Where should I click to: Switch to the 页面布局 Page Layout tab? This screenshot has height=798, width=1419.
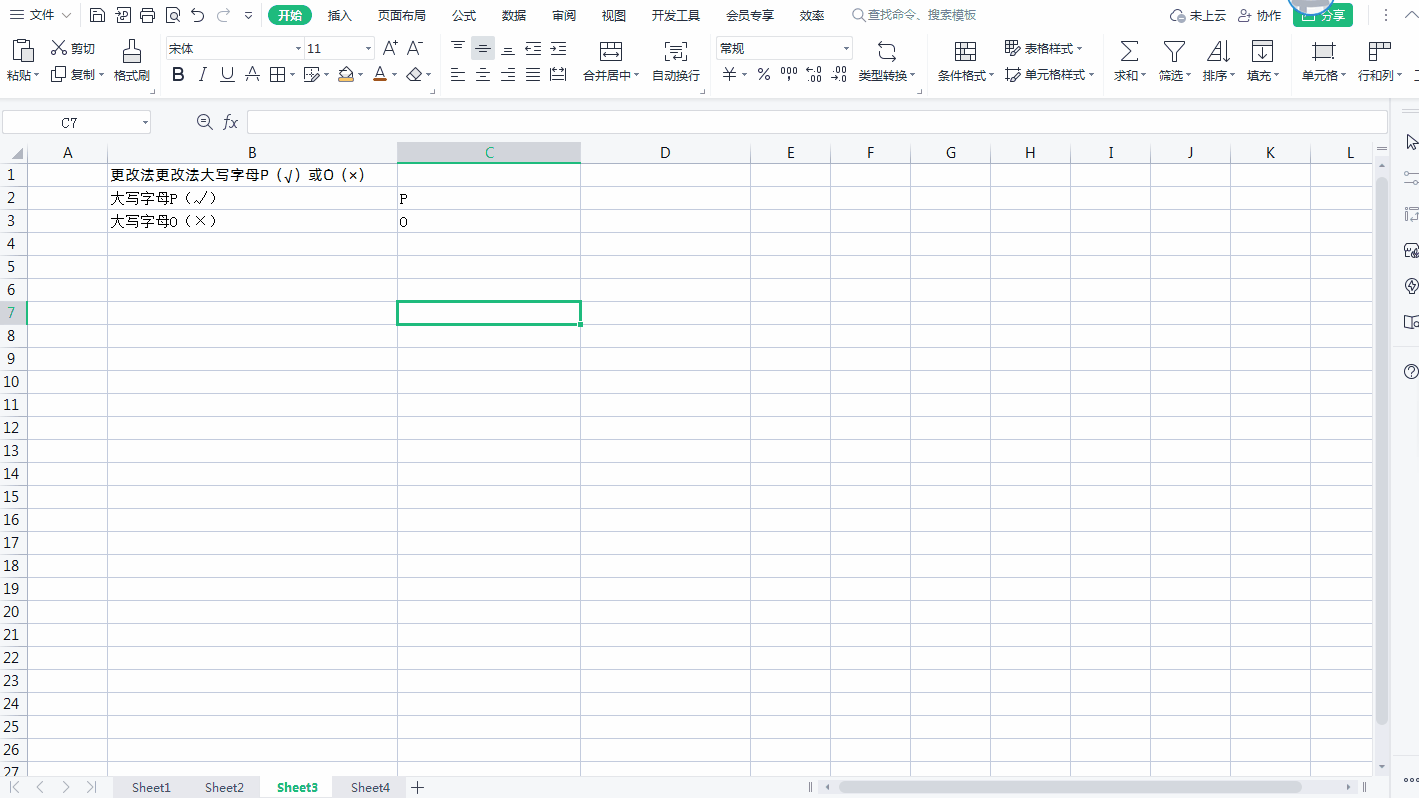tap(402, 15)
